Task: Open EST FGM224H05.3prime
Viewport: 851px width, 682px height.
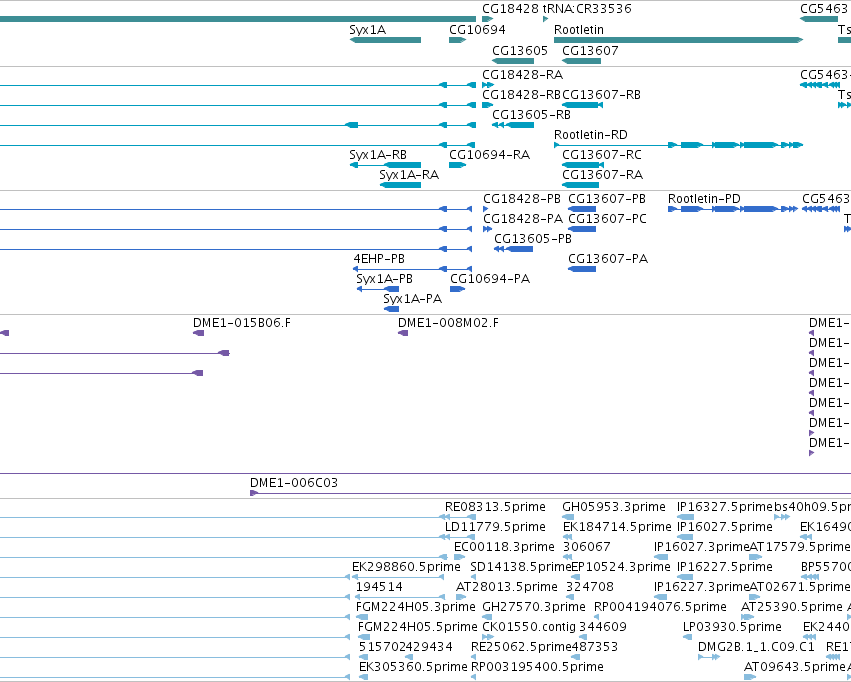Action: tap(416, 607)
